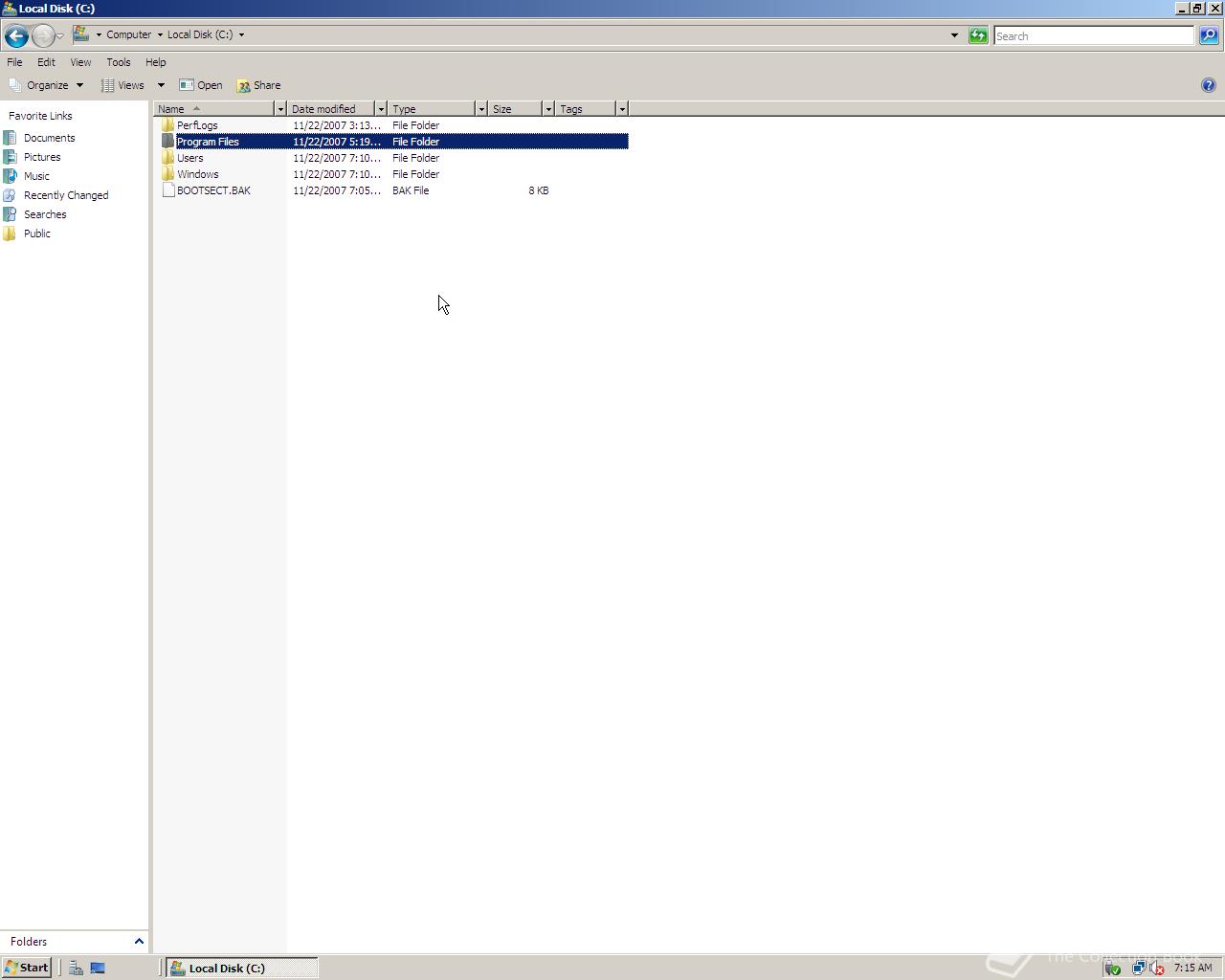Click the Open toolbar button
This screenshot has width=1225, height=980.
point(201,85)
